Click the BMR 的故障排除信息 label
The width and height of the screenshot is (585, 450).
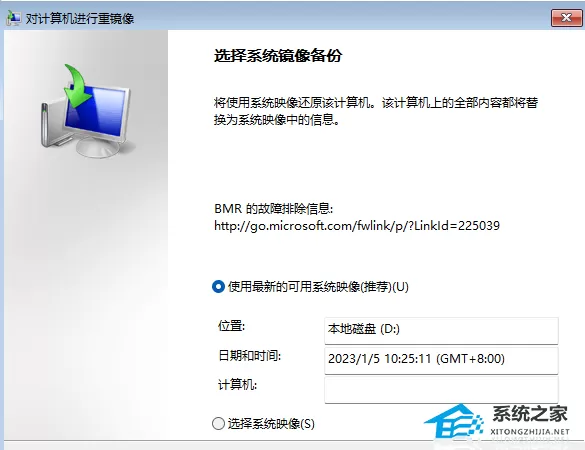click(273, 208)
